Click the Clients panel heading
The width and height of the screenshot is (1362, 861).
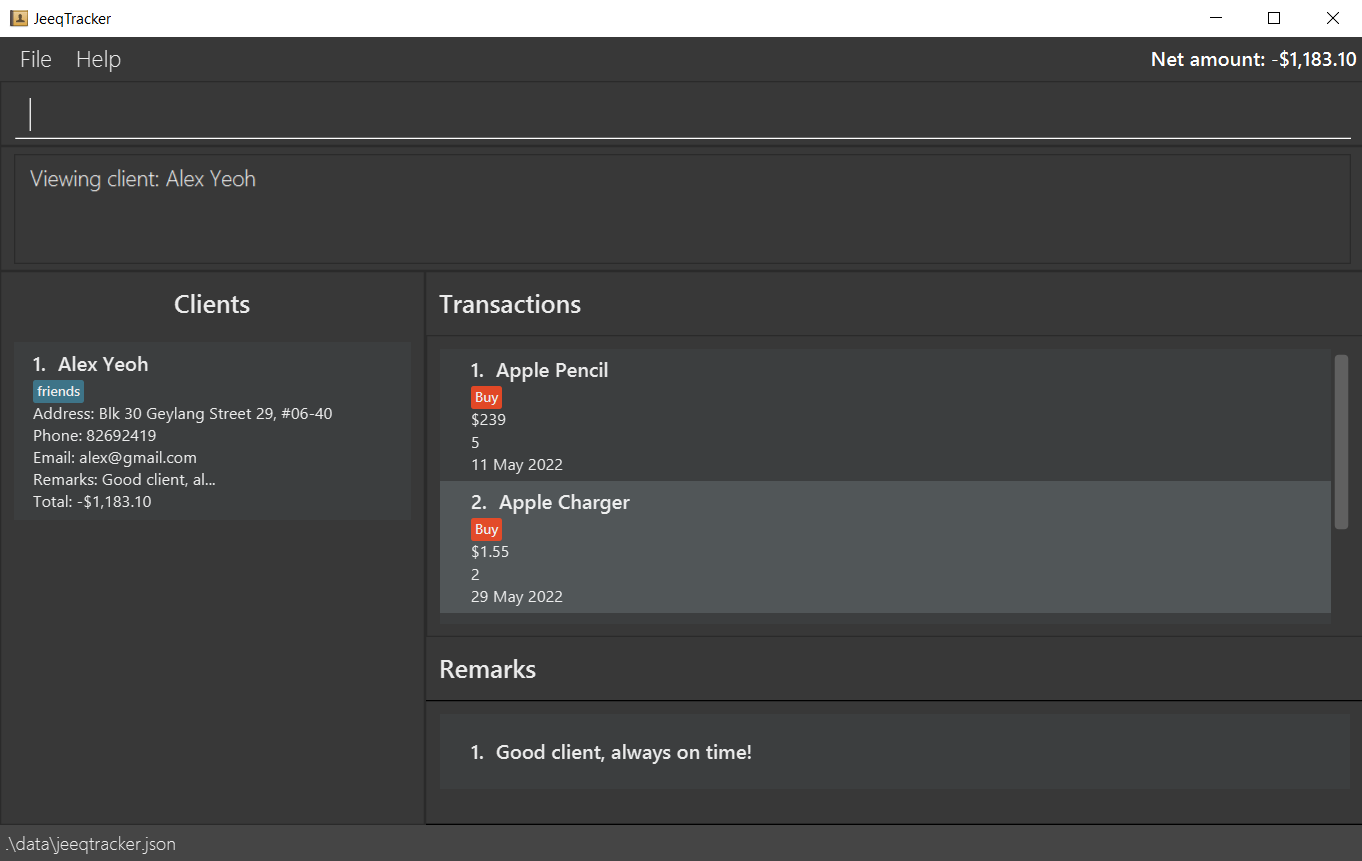click(x=212, y=304)
